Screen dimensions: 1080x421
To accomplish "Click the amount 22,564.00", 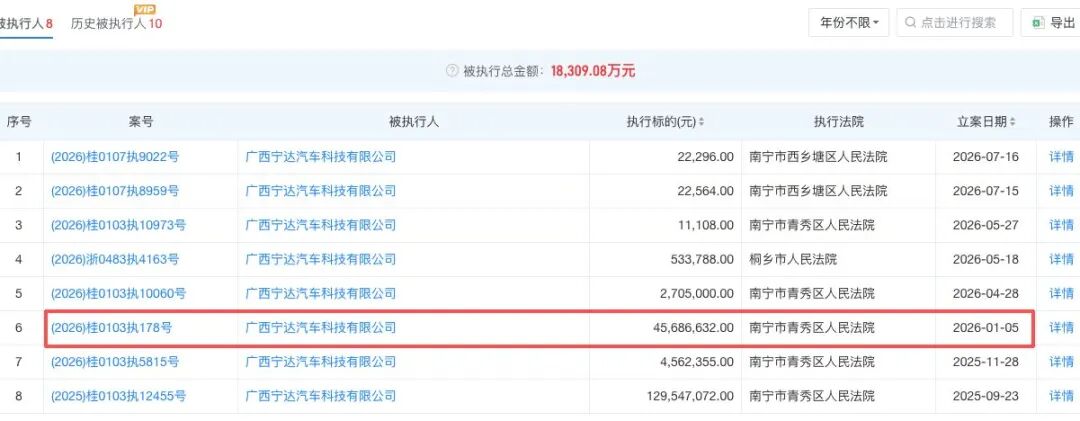I will [706, 191].
